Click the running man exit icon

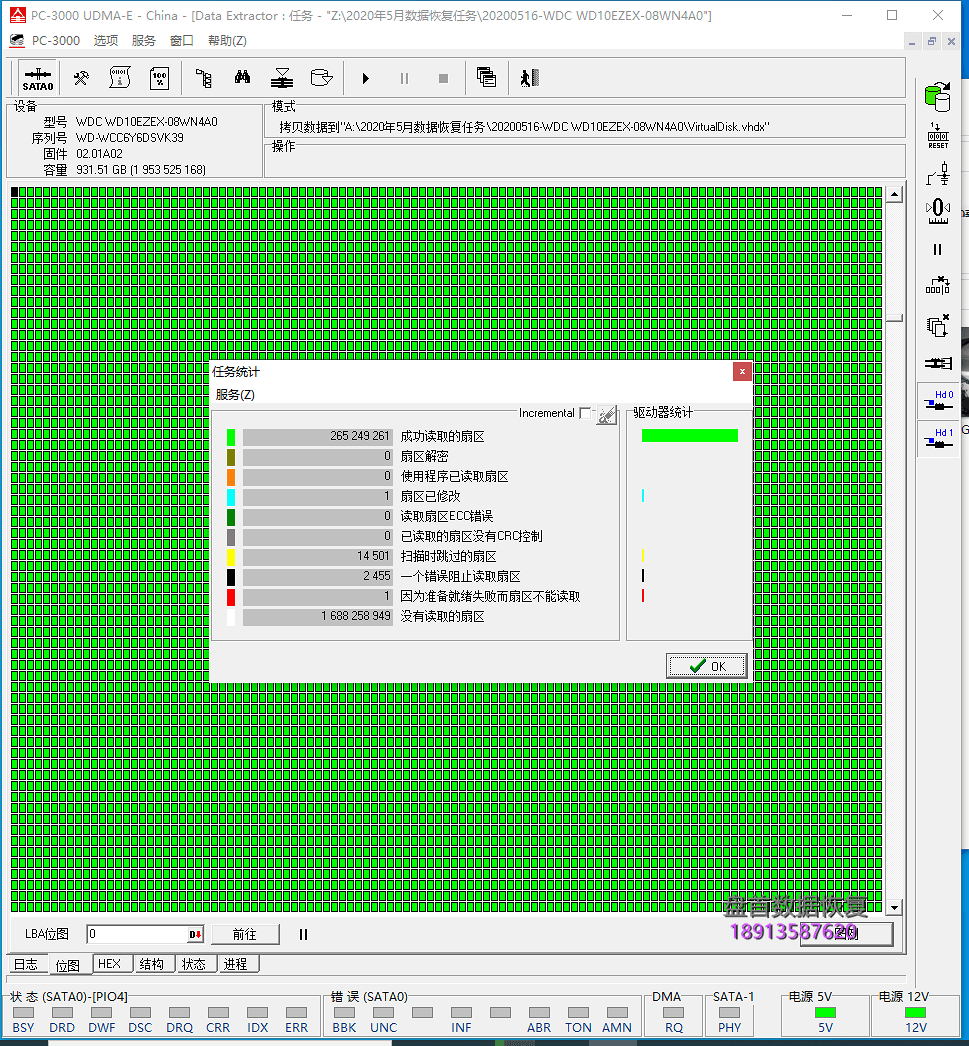tap(530, 79)
